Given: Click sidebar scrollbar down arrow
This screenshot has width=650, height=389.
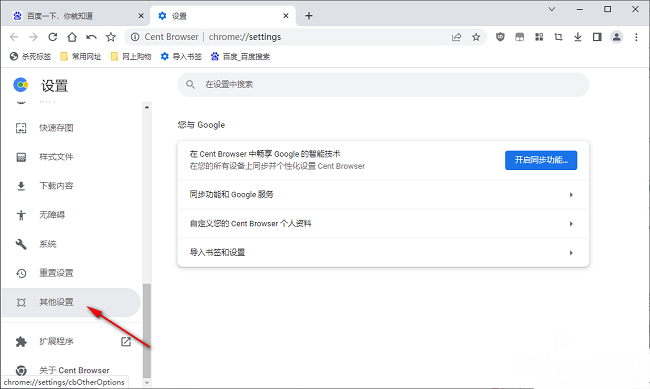Looking at the screenshot, I should pyautogui.click(x=147, y=383).
